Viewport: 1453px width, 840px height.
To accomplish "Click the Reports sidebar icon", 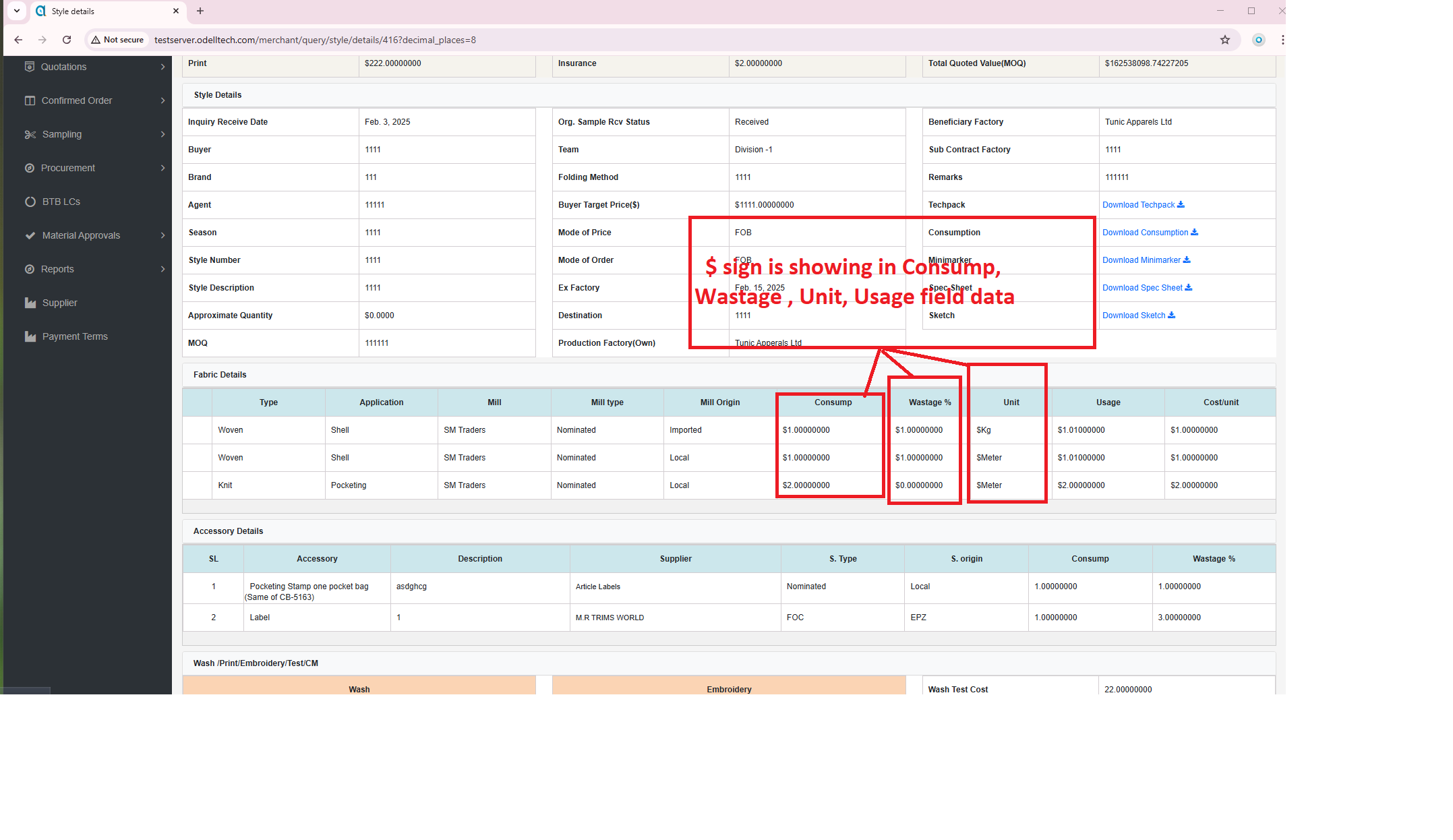I will click(x=30, y=269).
